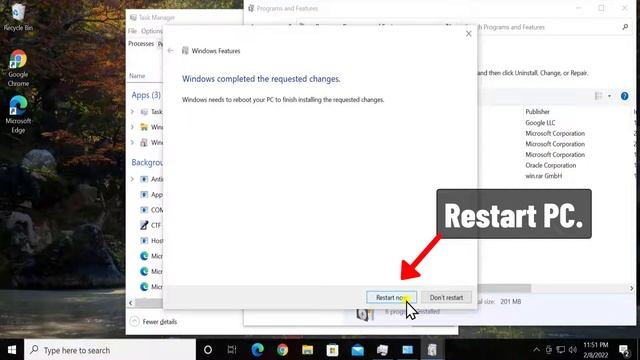
Task: Expand the Antimalware background process row
Action: point(132,179)
